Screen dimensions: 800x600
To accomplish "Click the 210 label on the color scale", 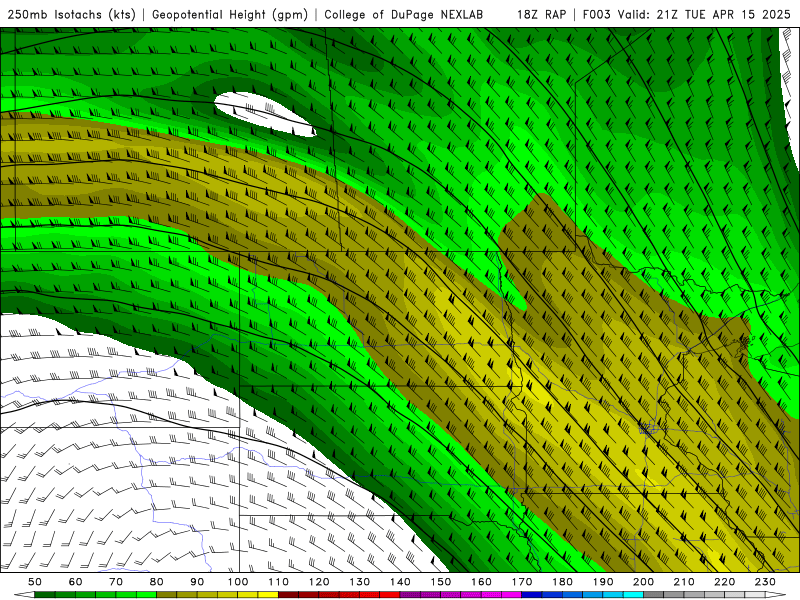I will [684, 582].
